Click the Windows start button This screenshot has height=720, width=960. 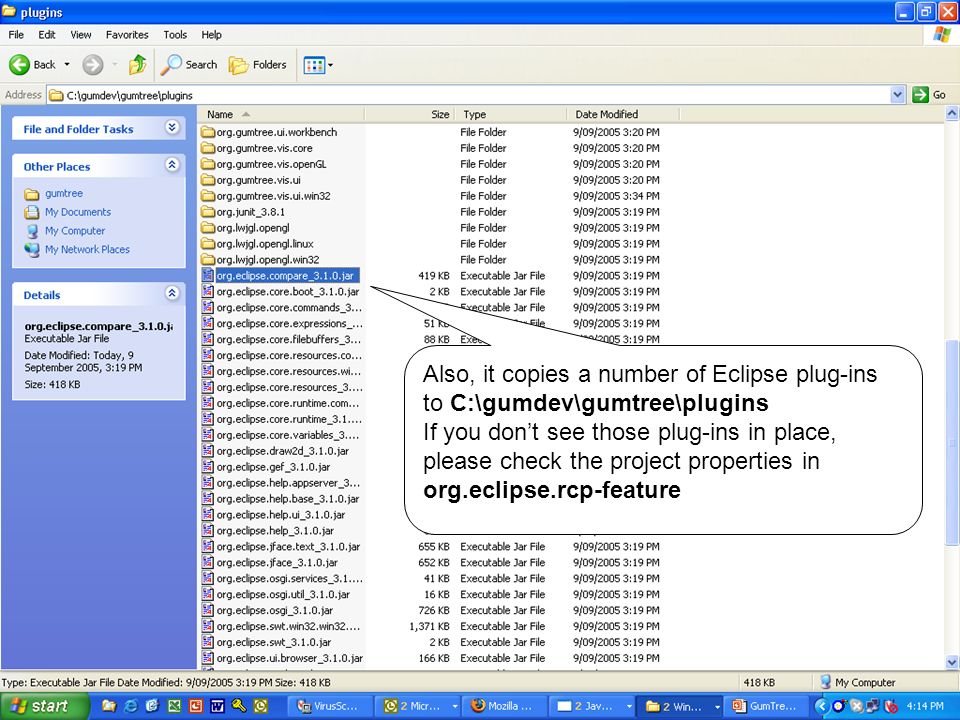pos(44,706)
